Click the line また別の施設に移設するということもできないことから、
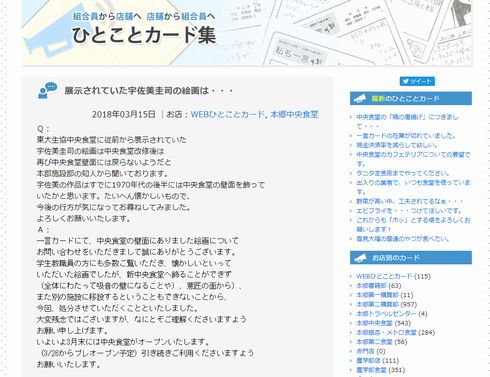490x377 pixels. 132,296
